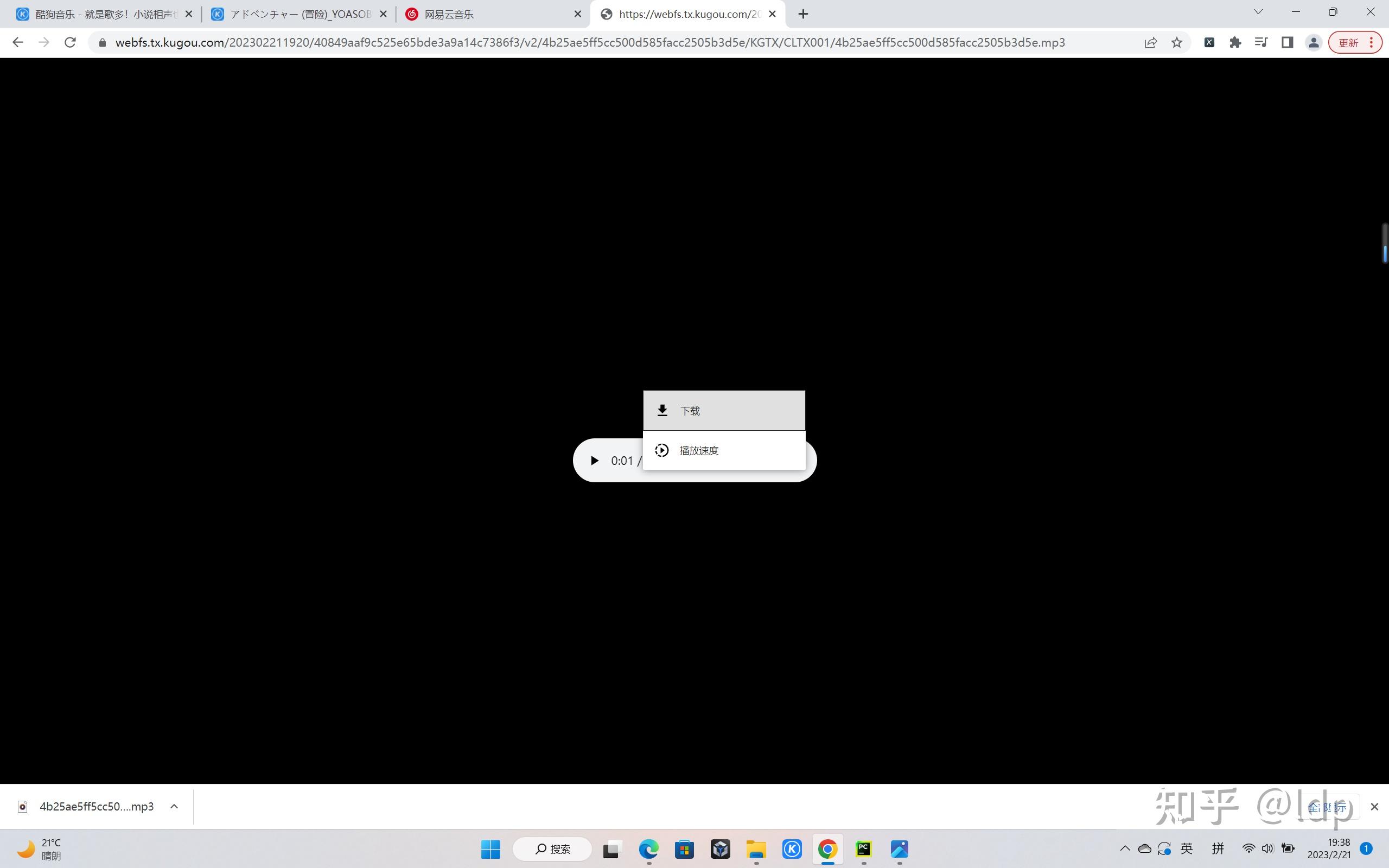Open the Photos app in taskbar
Screen dimensions: 1389x868
[x=900, y=849]
